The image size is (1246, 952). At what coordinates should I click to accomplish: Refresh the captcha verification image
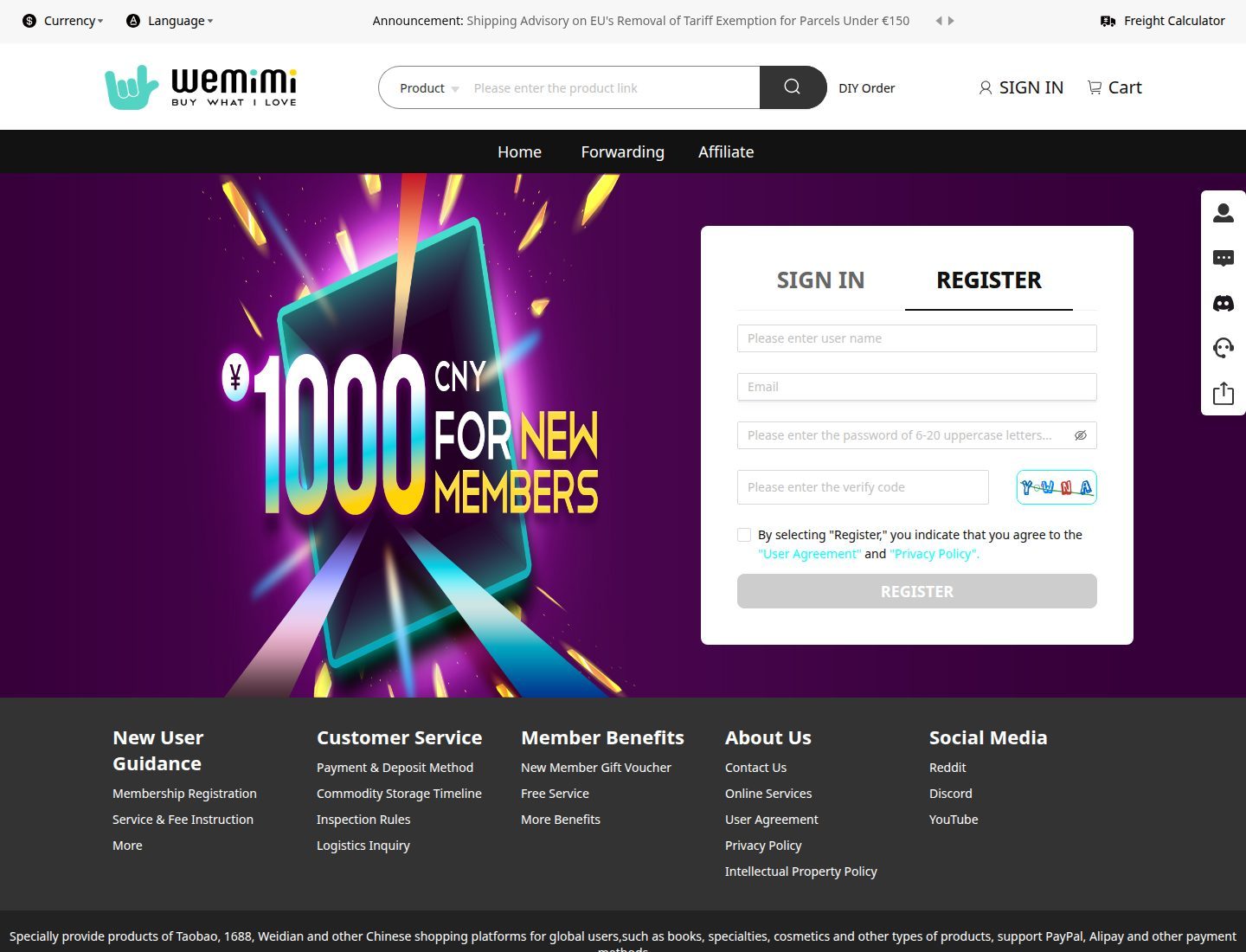(1057, 487)
